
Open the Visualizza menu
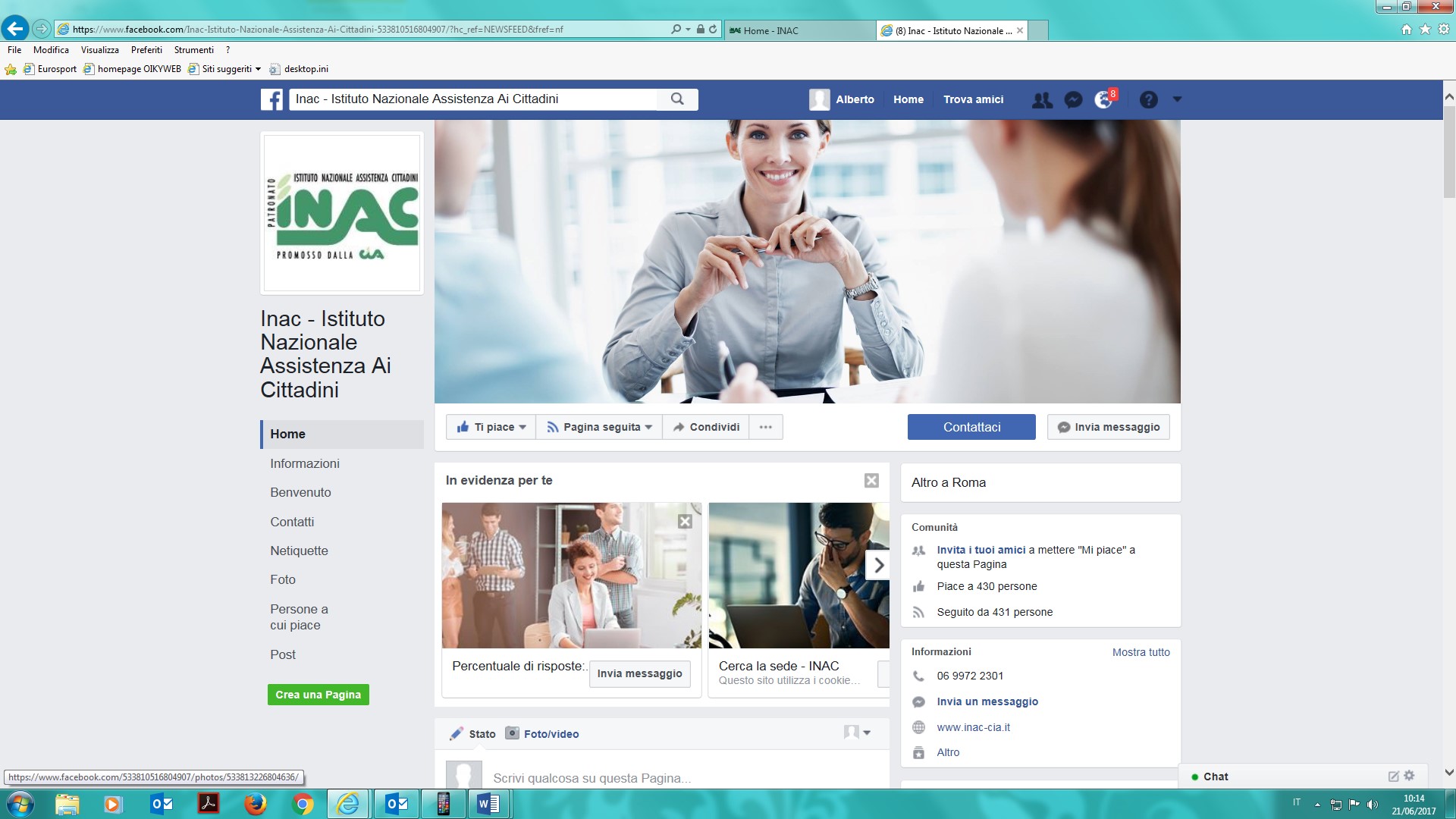pyautogui.click(x=100, y=50)
